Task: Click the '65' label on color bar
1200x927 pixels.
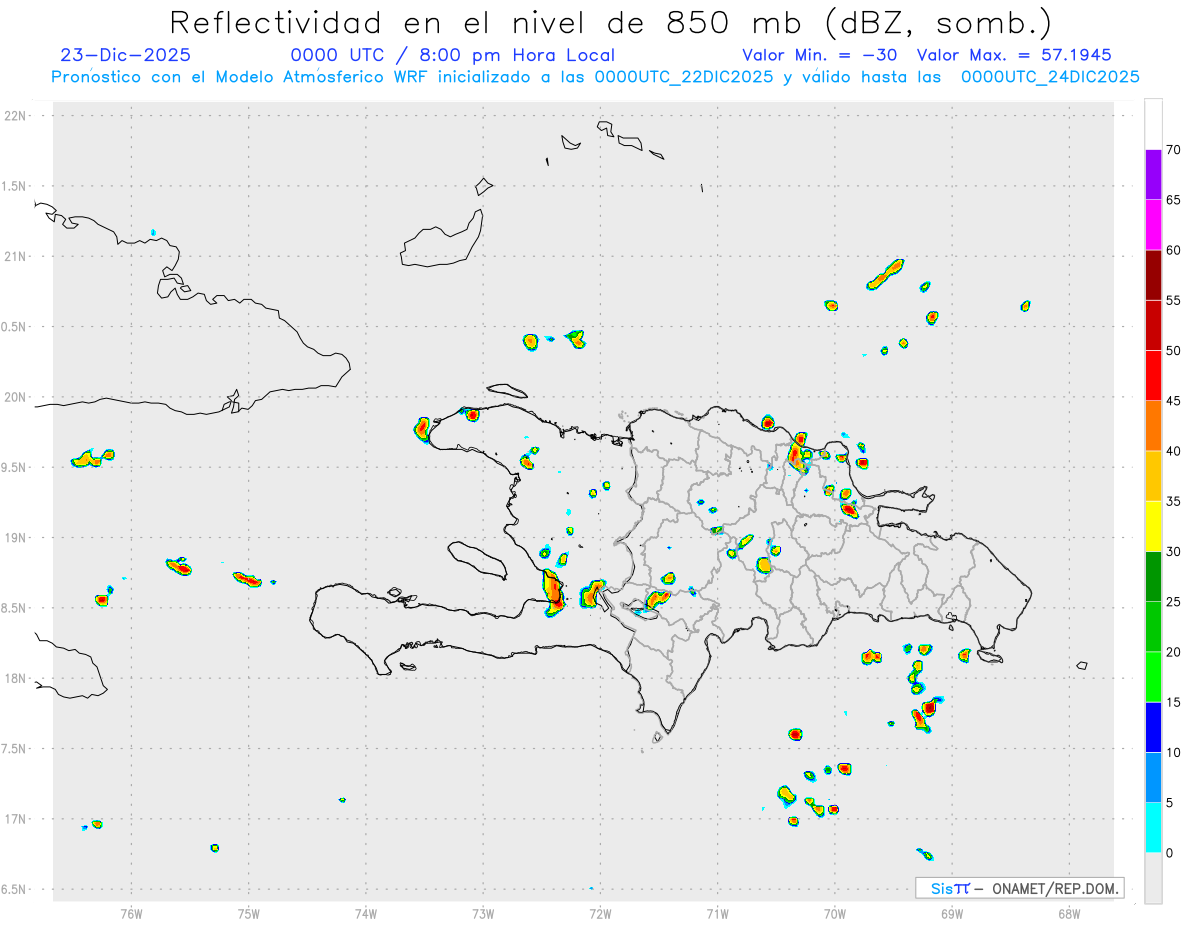Action: click(1174, 200)
